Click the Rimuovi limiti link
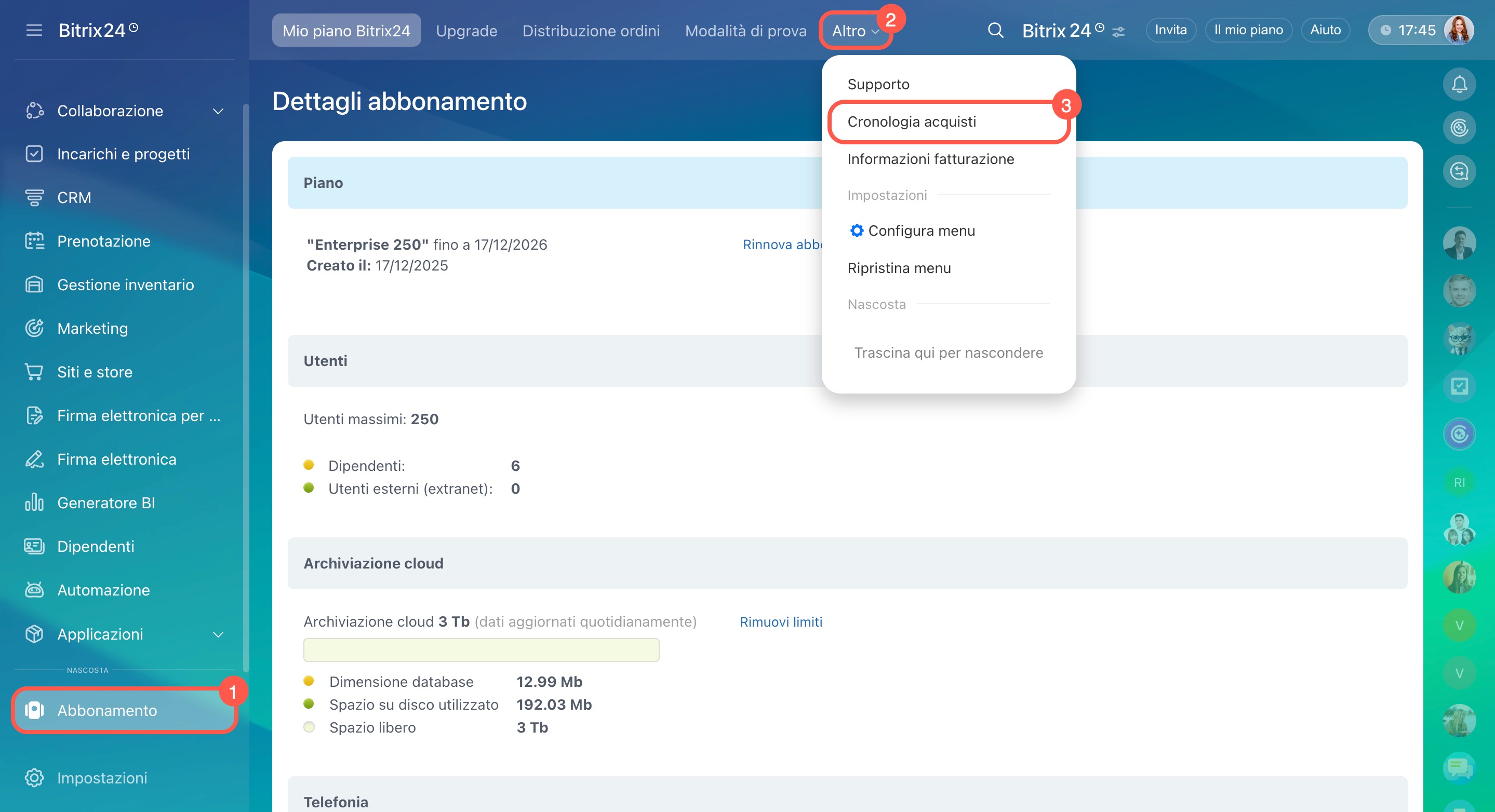This screenshot has width=1495, height=812. pos(780,622)
